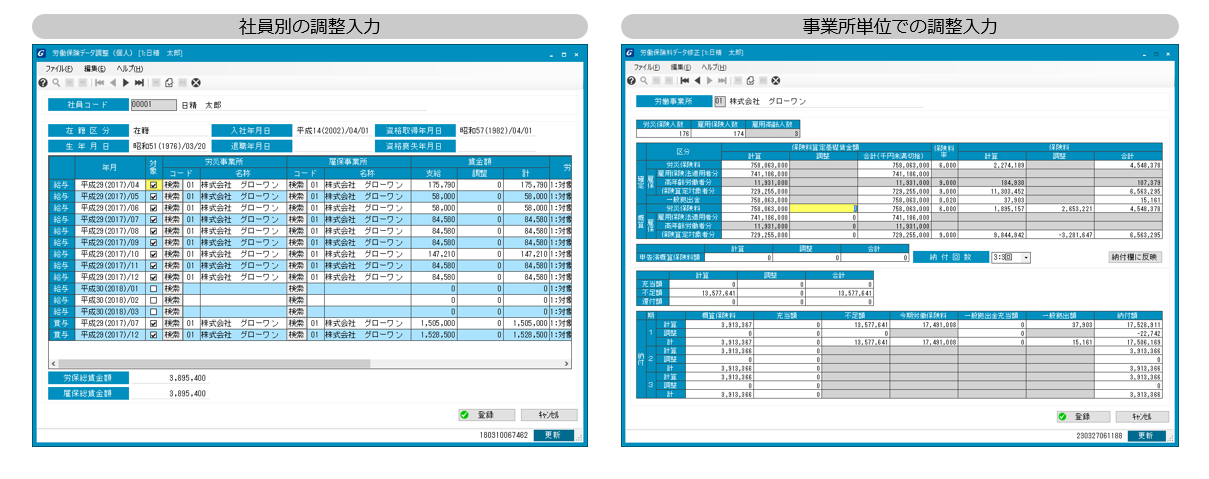Go to next record in 労働保険データ調整(個人) toolbar
This screenshot has width=1209, height=479.
[x=126, y=82]
